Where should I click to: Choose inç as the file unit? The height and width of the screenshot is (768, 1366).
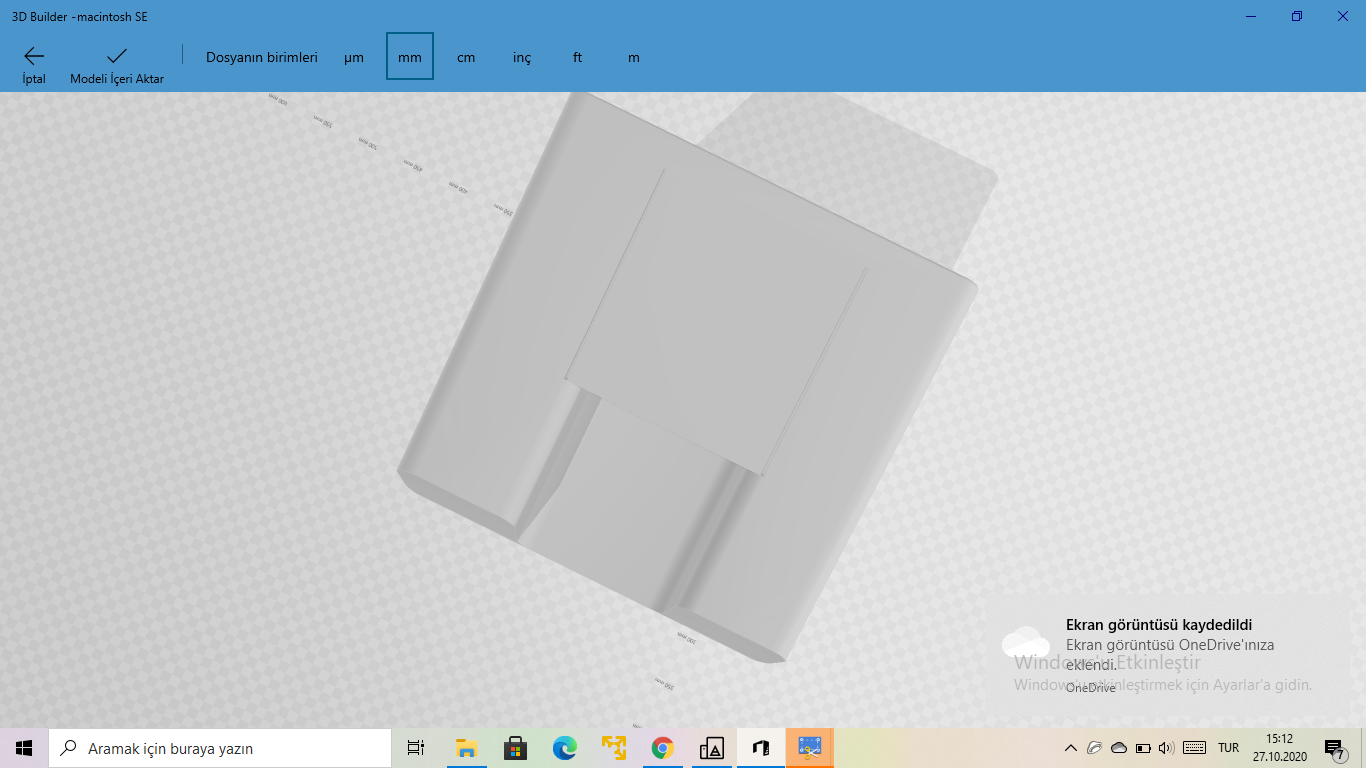(x=522, y=57)
